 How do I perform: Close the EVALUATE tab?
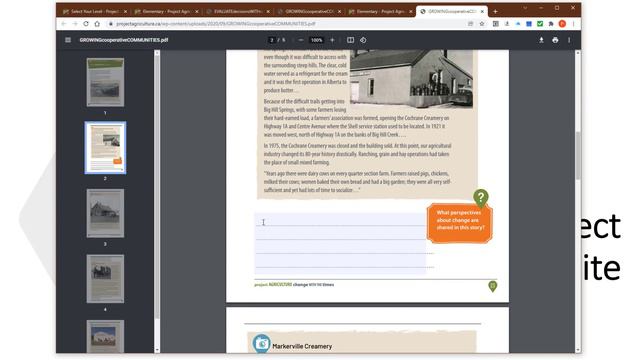pyautogui.click(x=268, y=11)
